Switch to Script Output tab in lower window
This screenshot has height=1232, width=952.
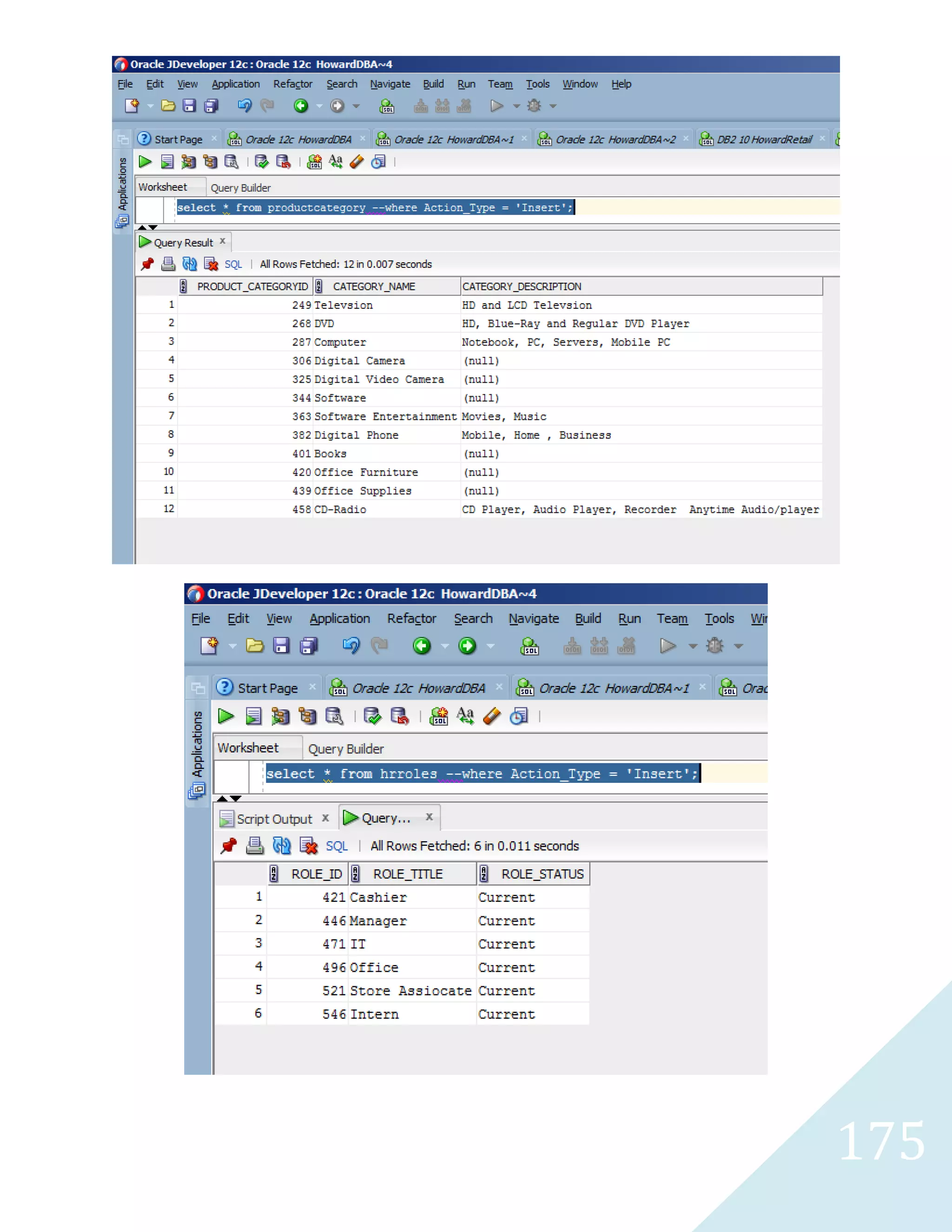[274, 819]
